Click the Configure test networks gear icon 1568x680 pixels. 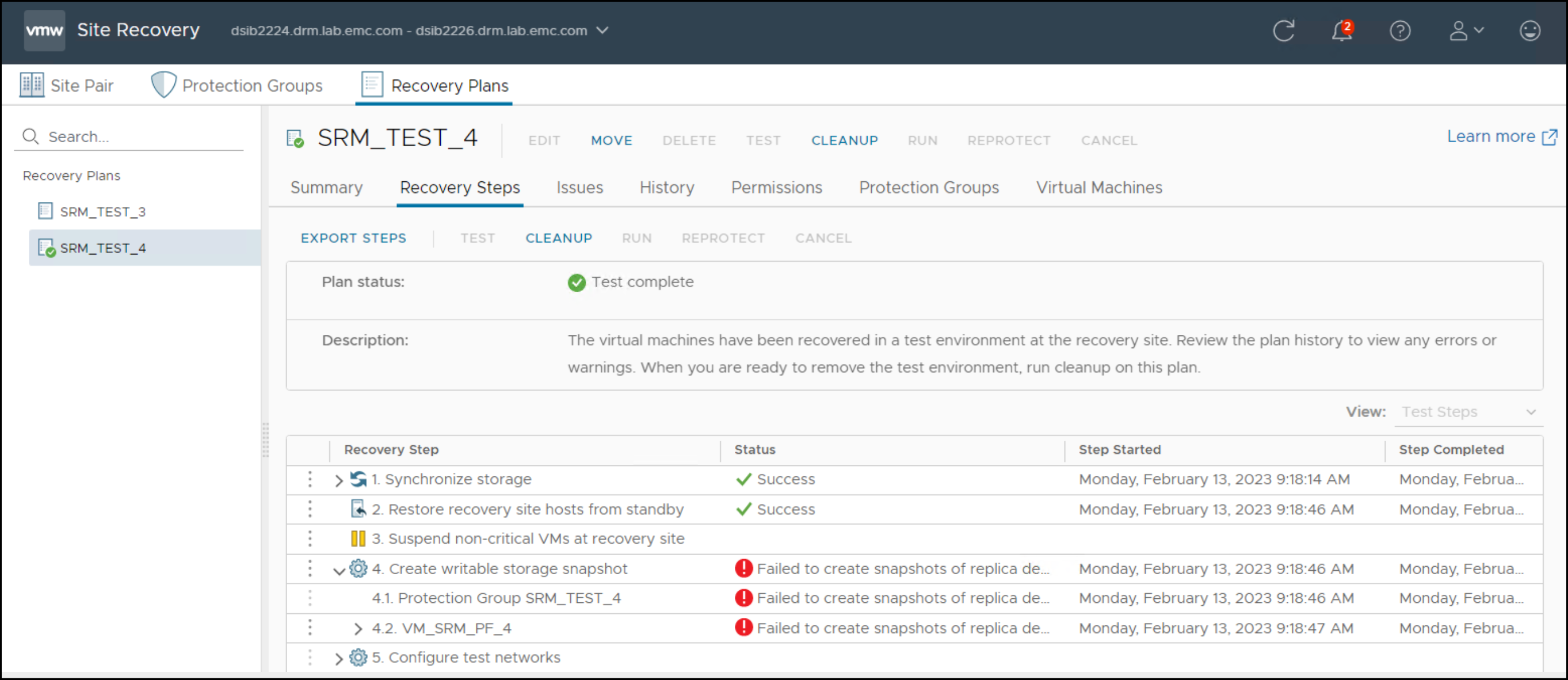click(x=358, y=658)
